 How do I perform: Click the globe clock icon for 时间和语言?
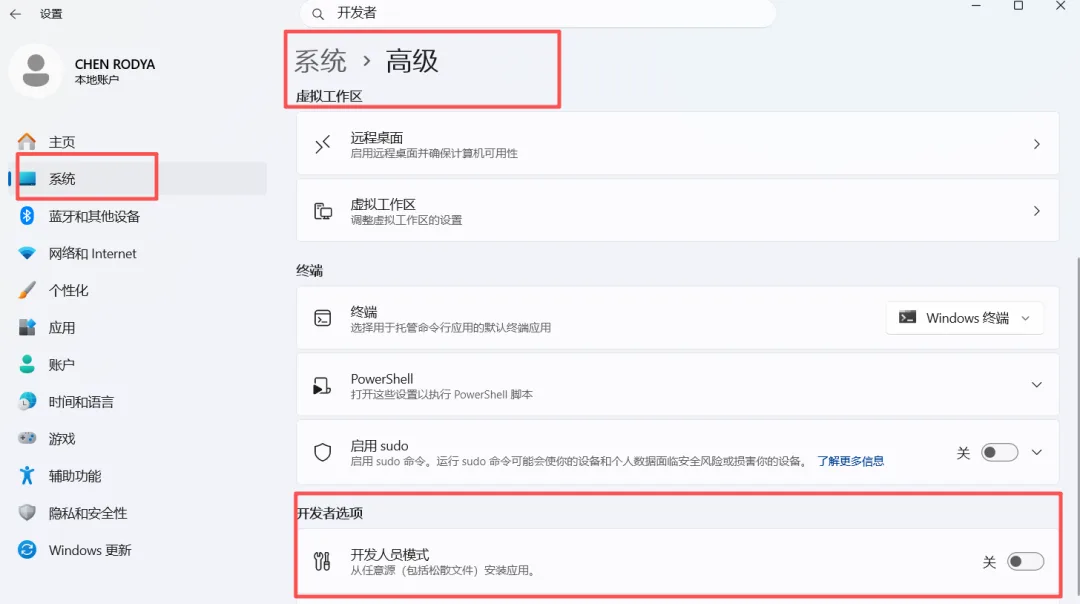coord(27,402)
